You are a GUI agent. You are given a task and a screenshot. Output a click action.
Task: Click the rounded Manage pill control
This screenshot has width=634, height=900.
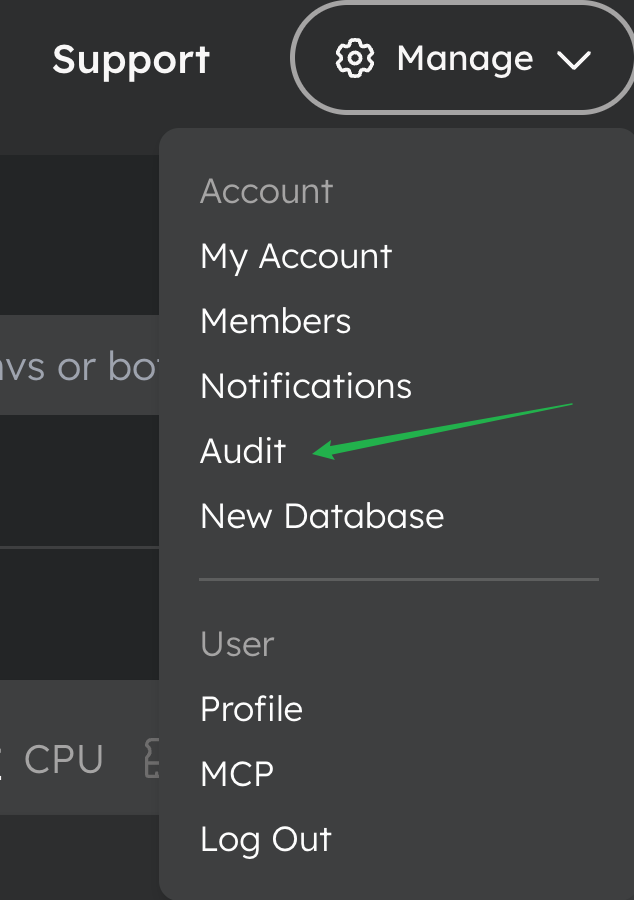(x=463, y=58)
